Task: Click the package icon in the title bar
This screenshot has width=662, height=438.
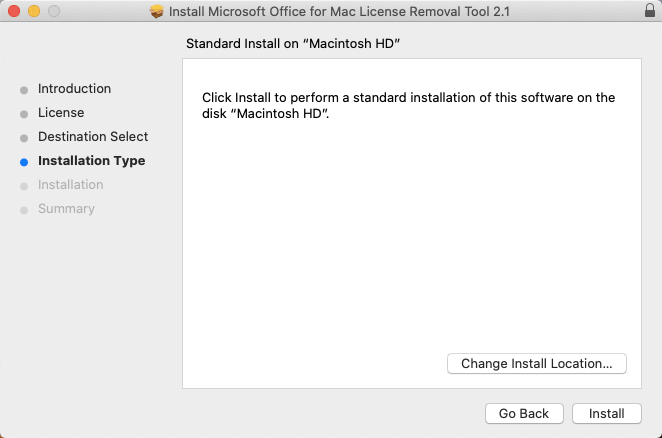Action: (x=157, y=12)
